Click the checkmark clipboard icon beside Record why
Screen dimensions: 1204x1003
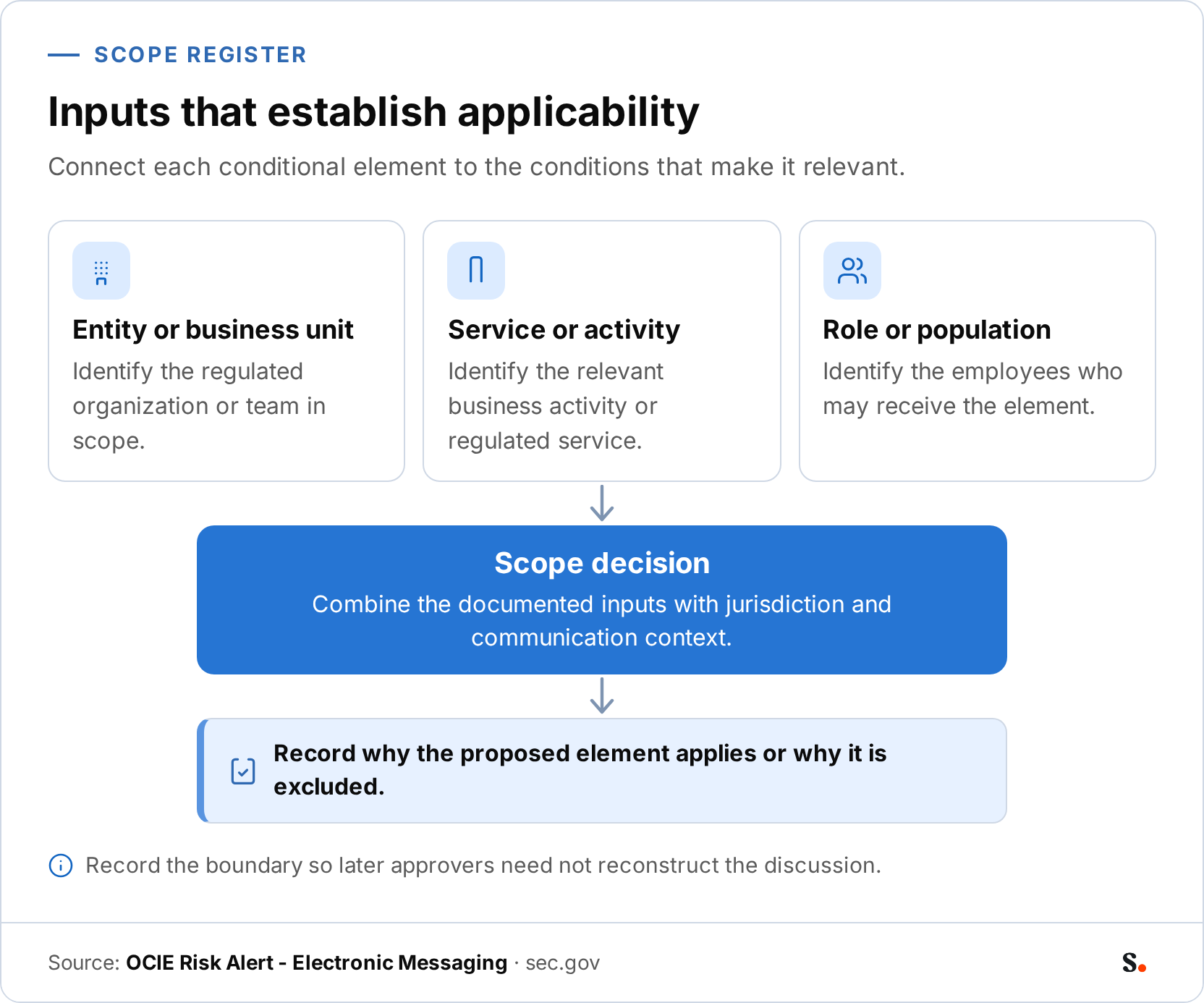(x=243, y=771)
